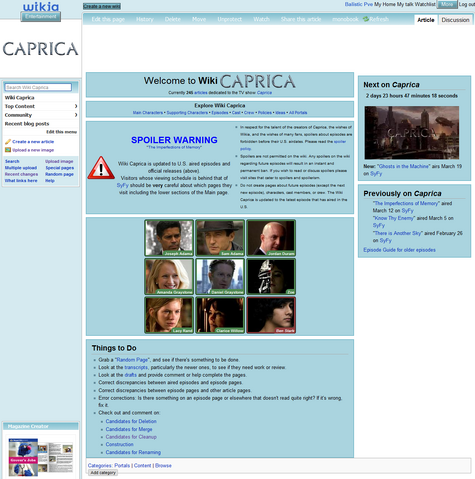Click Unprotect in the page toolbar
The width and height of the screenshot is (475, 479).
pos(230,19)
